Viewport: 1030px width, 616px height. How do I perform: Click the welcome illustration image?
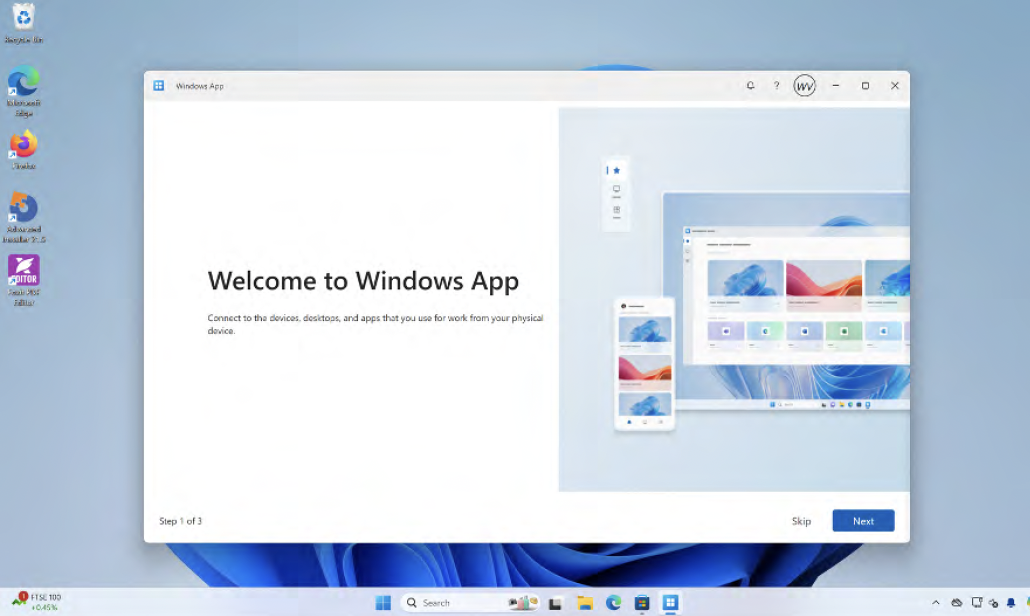(734, 299)
